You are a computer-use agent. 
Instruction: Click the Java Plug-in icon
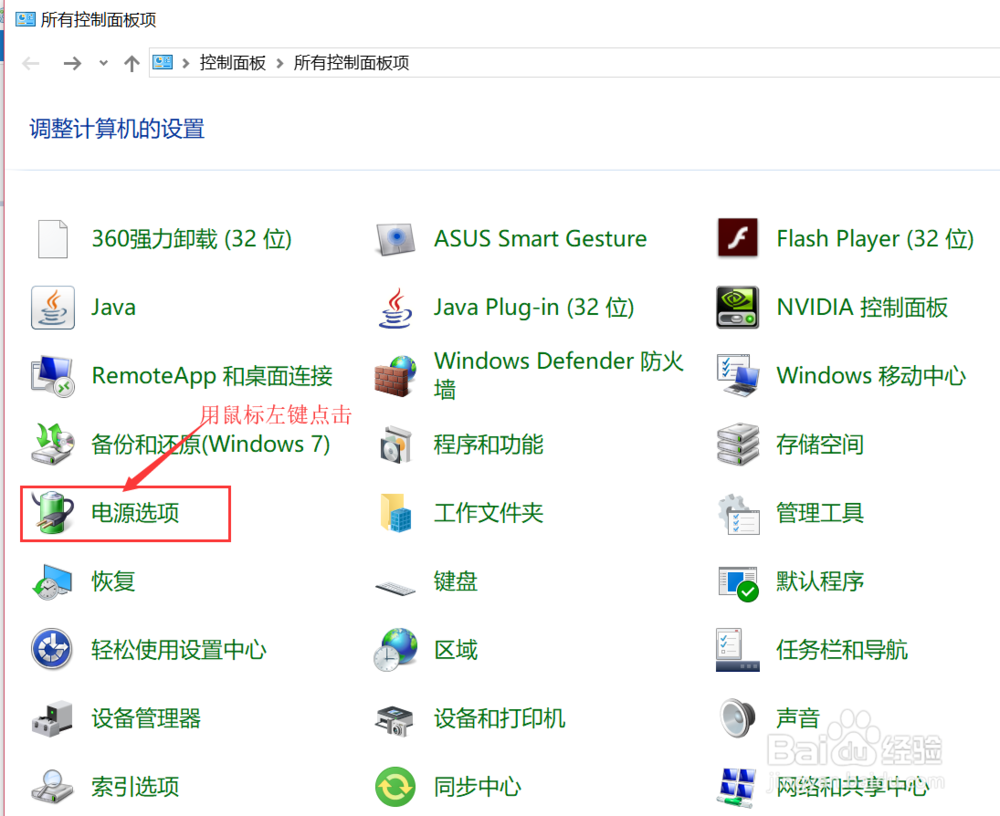(x=395, y=308)
